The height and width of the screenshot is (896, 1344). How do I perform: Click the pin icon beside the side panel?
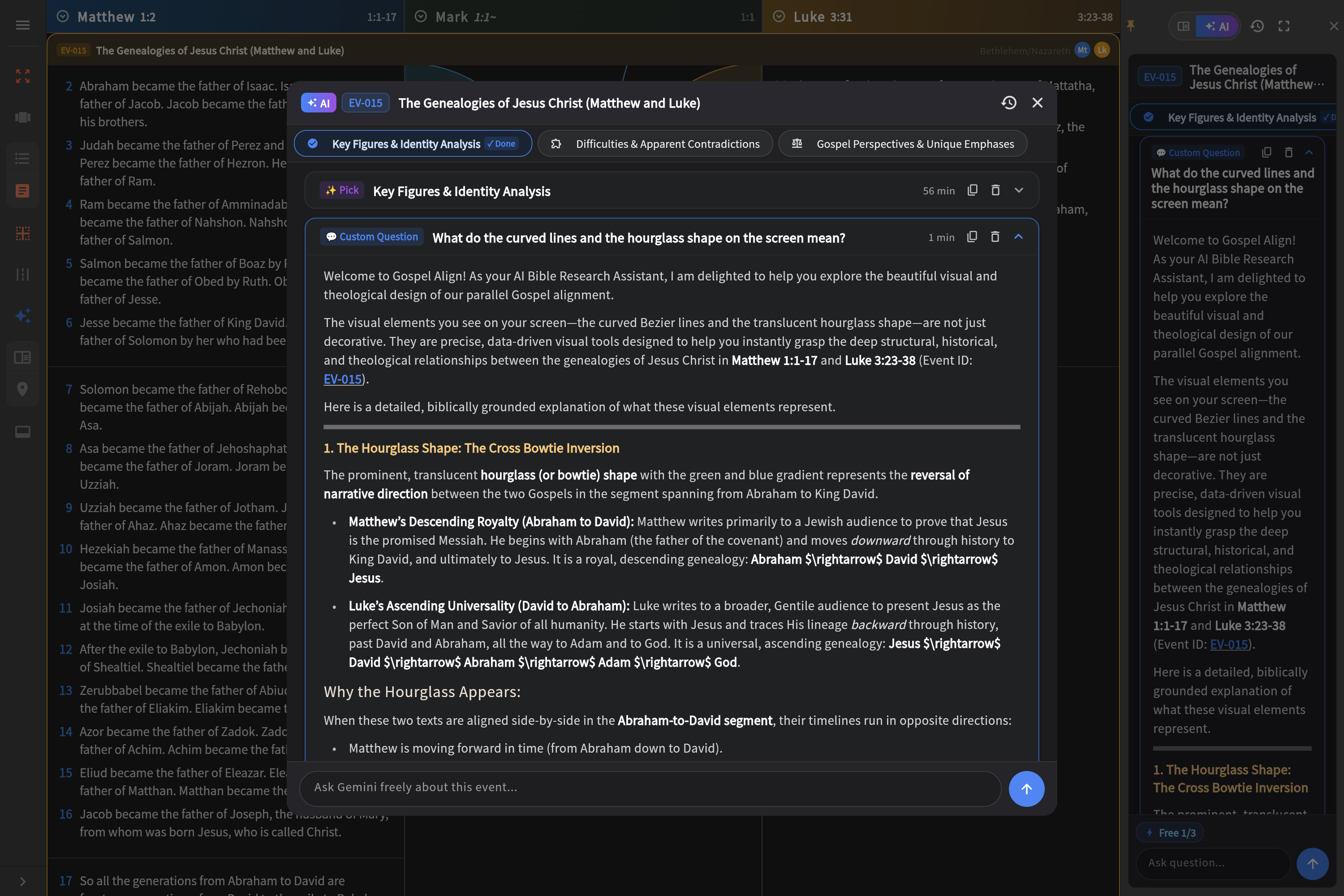tap(1131, 26)
